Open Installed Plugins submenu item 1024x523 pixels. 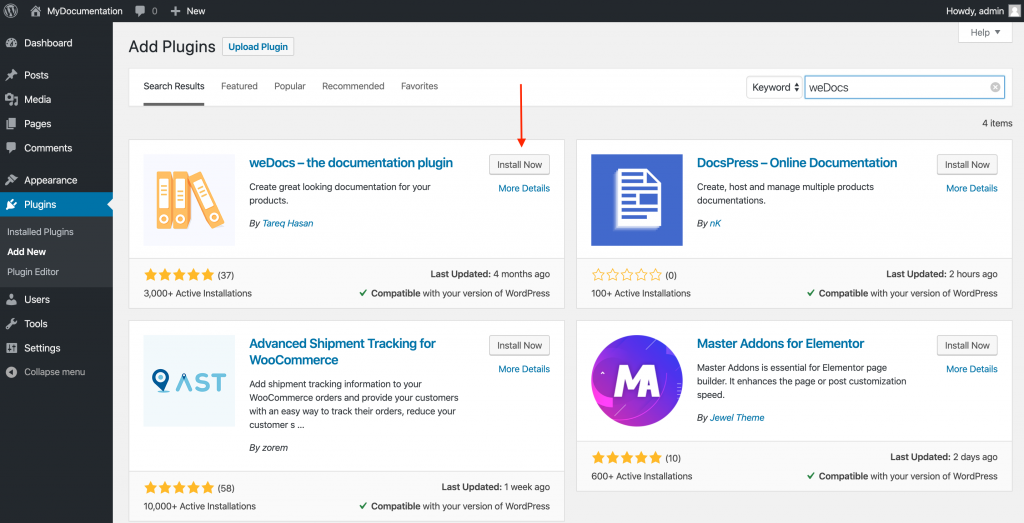[x=40, y=232]
